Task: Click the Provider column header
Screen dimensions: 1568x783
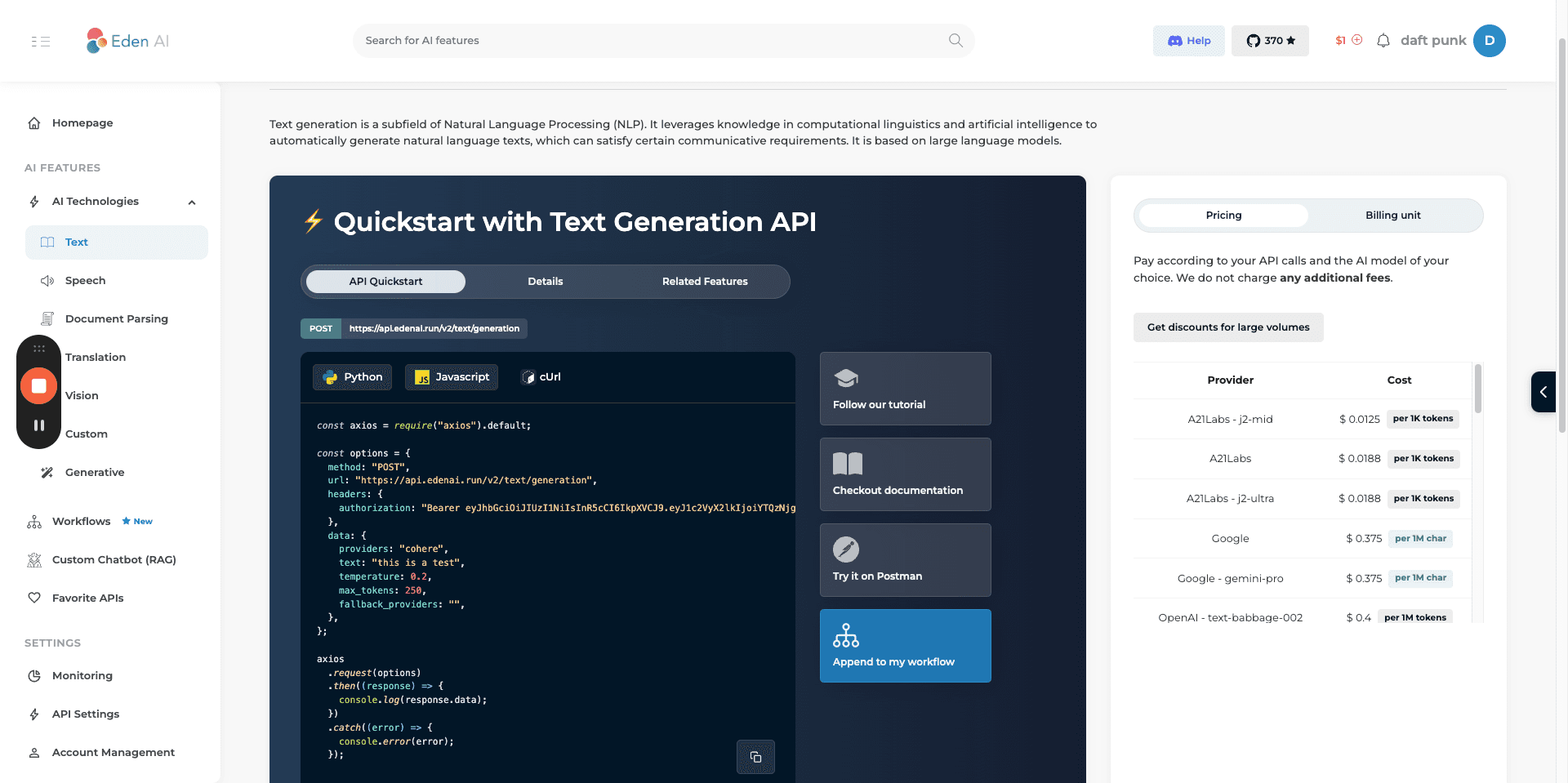Action: [1230, 380]
